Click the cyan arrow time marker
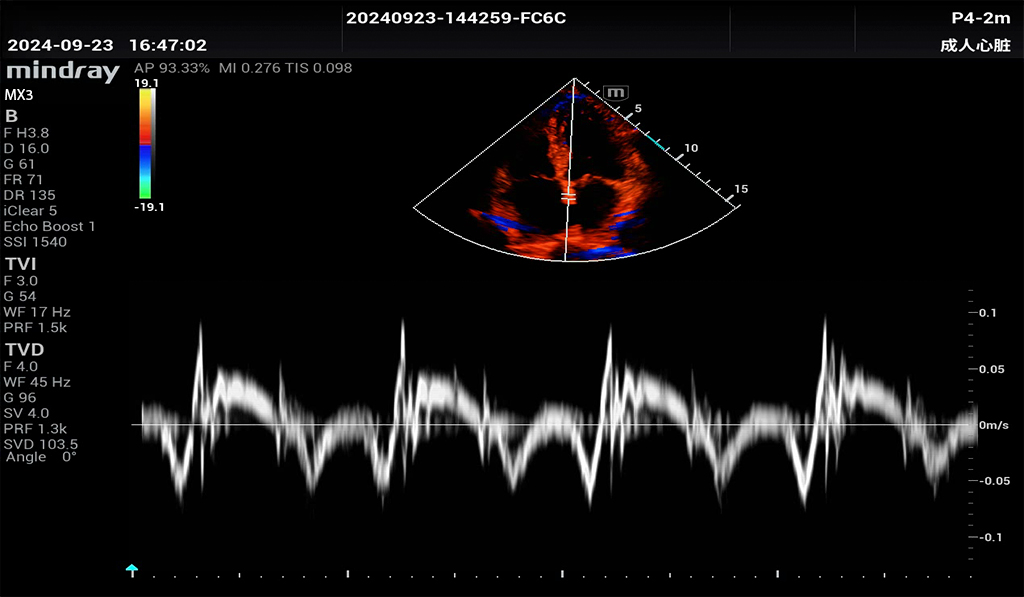Image resolution: width=1024 pixels, height=597 pixels. click(131, 570)
